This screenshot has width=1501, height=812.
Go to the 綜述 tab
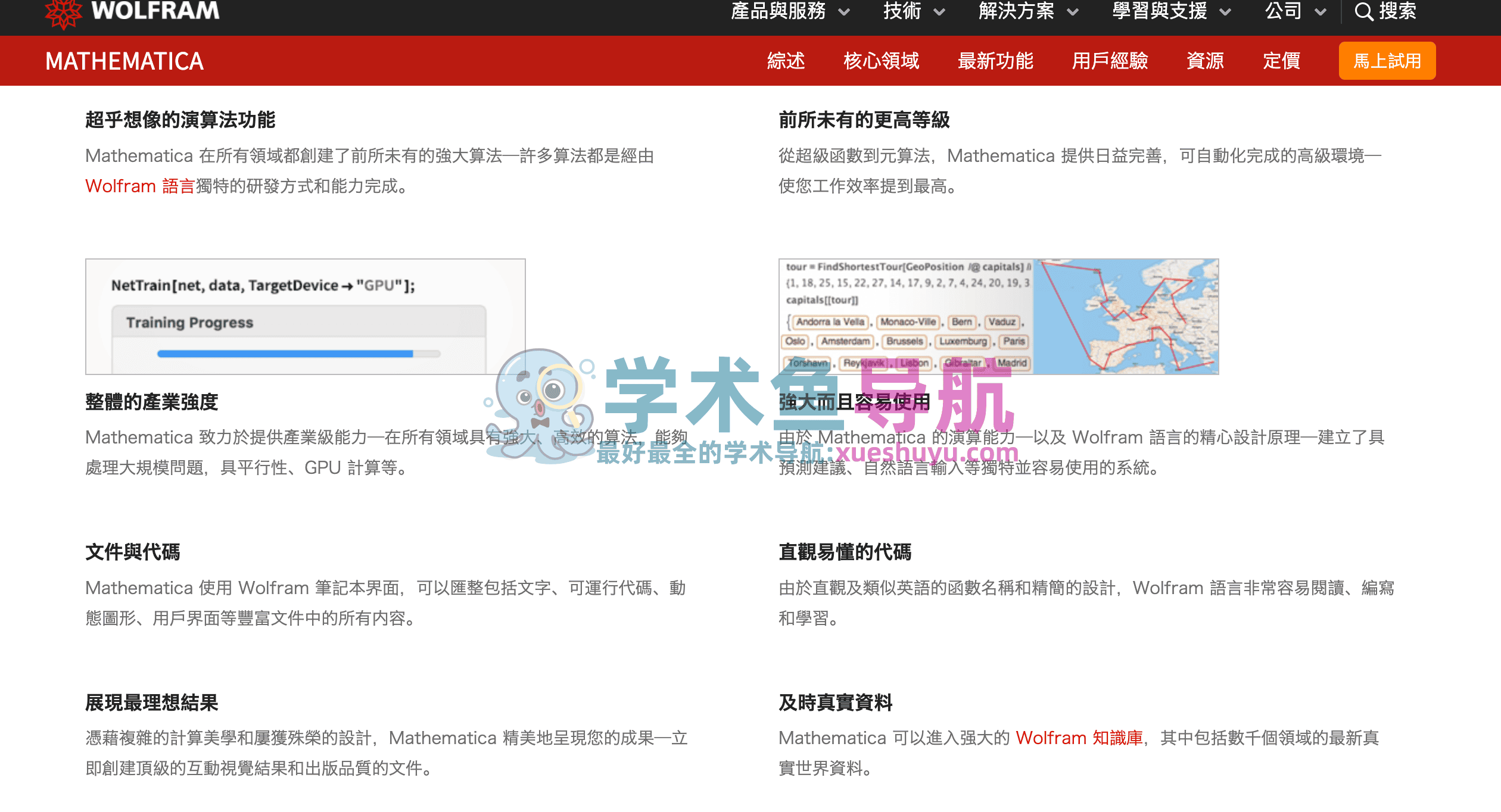(786, 61)
